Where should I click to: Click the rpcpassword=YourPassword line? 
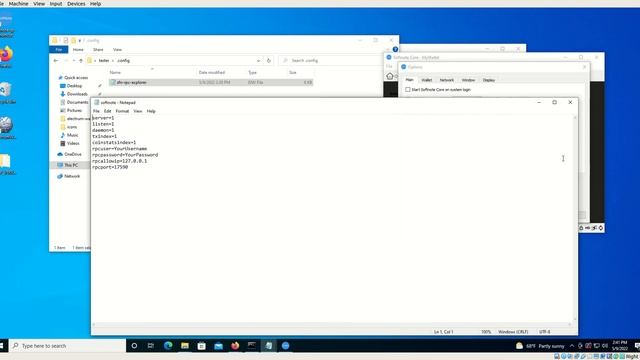coord(125,155)
